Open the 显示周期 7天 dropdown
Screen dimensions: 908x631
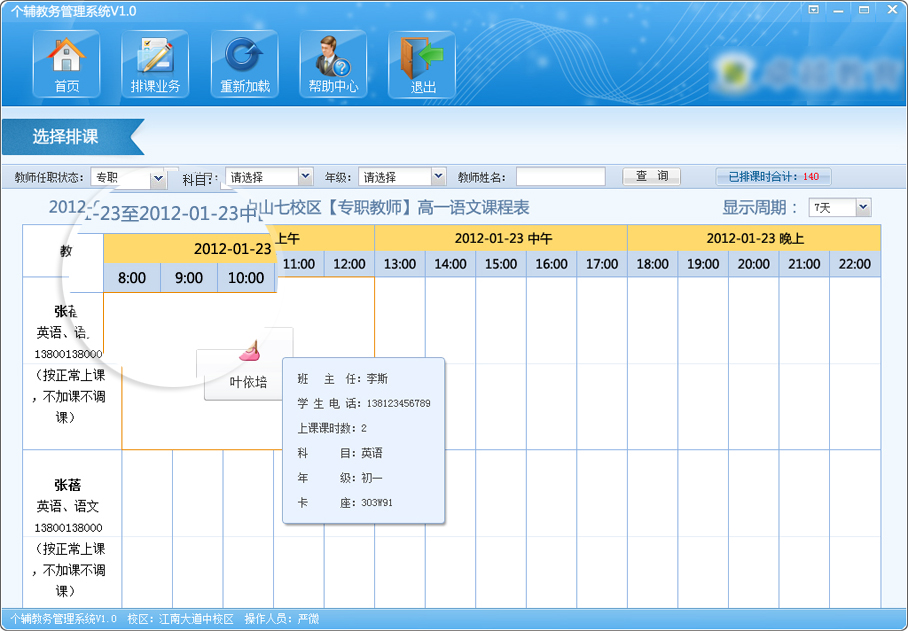[863, 208]
